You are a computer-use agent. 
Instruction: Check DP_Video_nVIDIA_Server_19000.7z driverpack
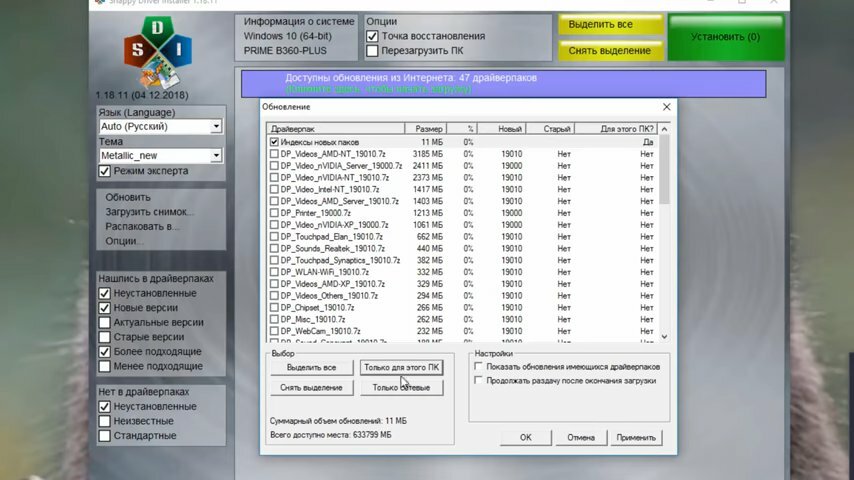coord(274,166)
